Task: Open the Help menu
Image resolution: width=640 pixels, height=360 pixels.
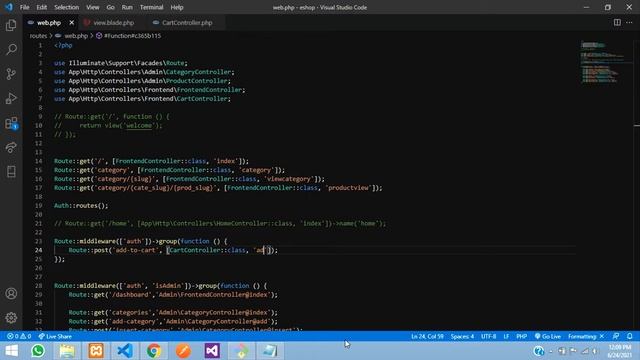Action: pos(177,7)
